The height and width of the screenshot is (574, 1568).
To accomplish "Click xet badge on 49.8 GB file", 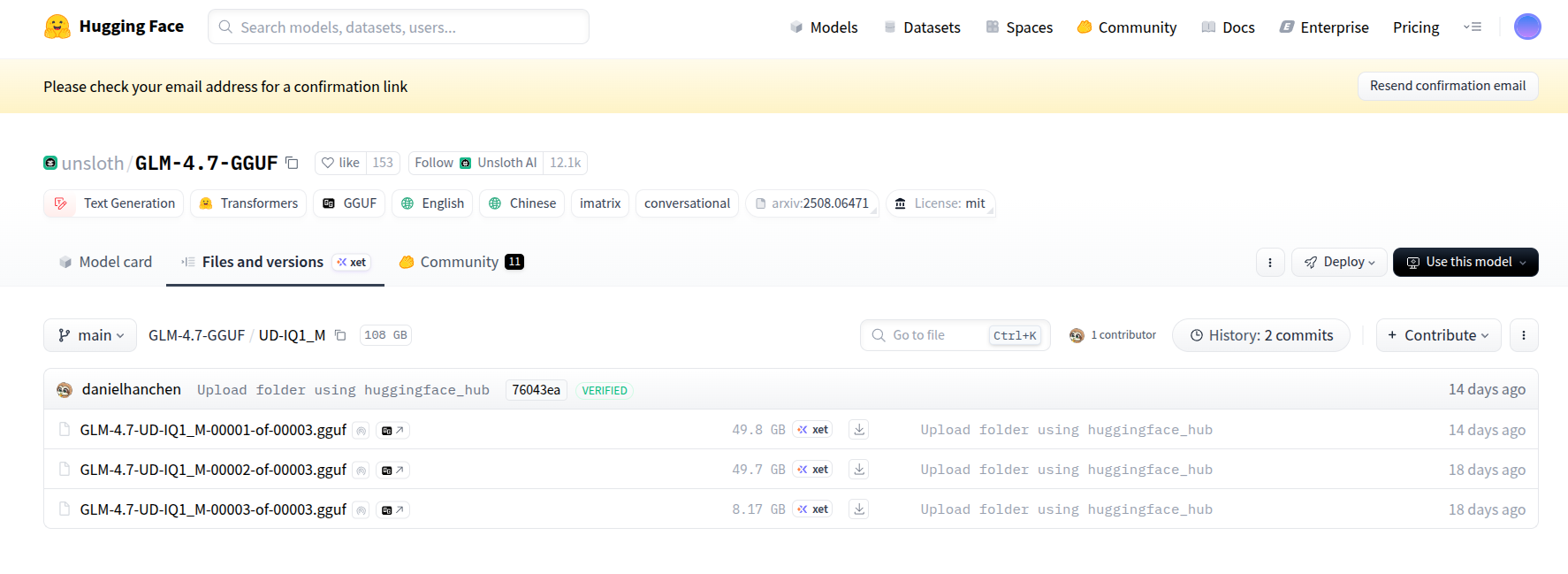I will pos(812,430).
